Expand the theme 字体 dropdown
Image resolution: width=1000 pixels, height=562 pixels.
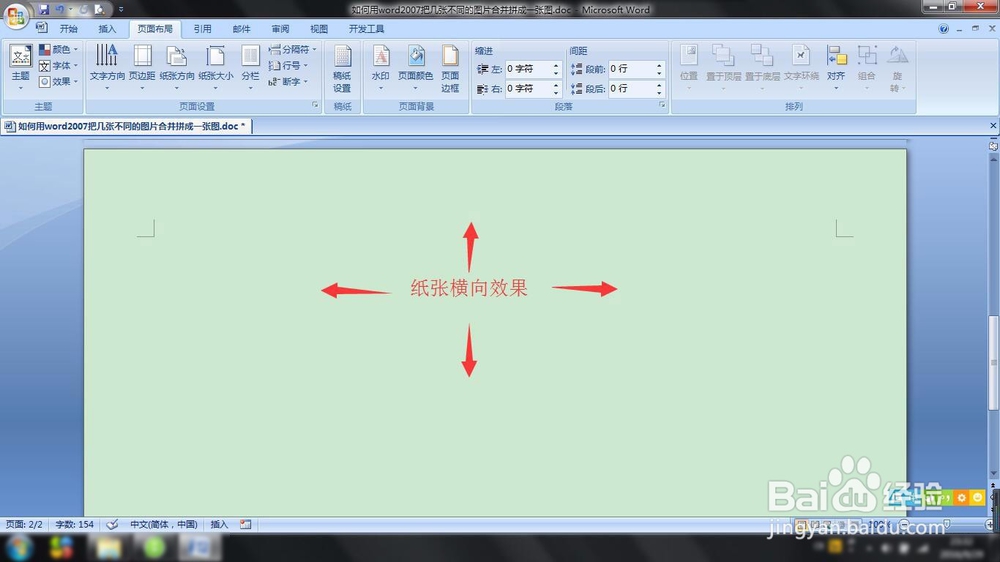pos(58,66)
